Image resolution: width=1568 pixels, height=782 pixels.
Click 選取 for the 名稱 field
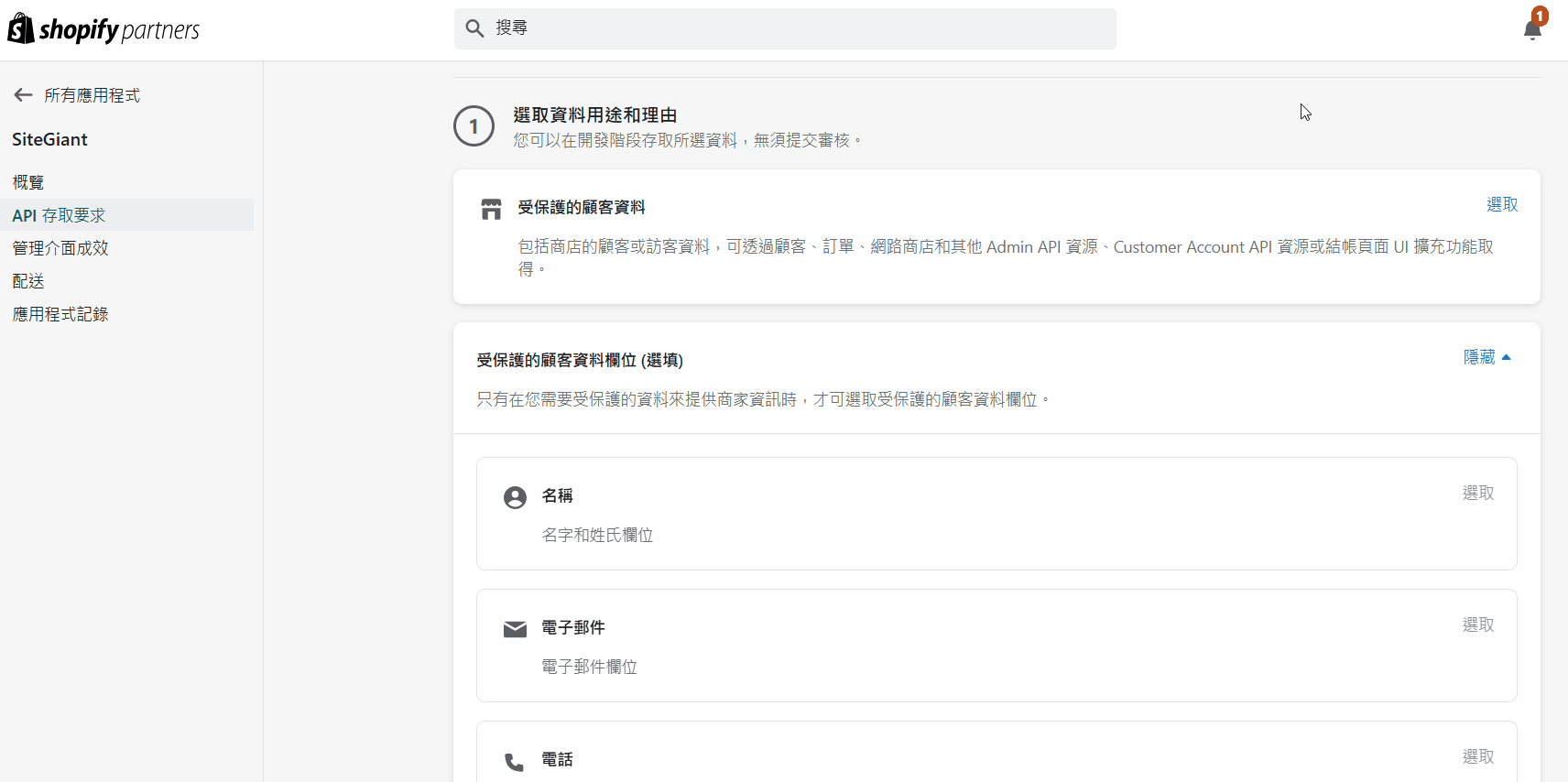click(x=1477, y=494)
